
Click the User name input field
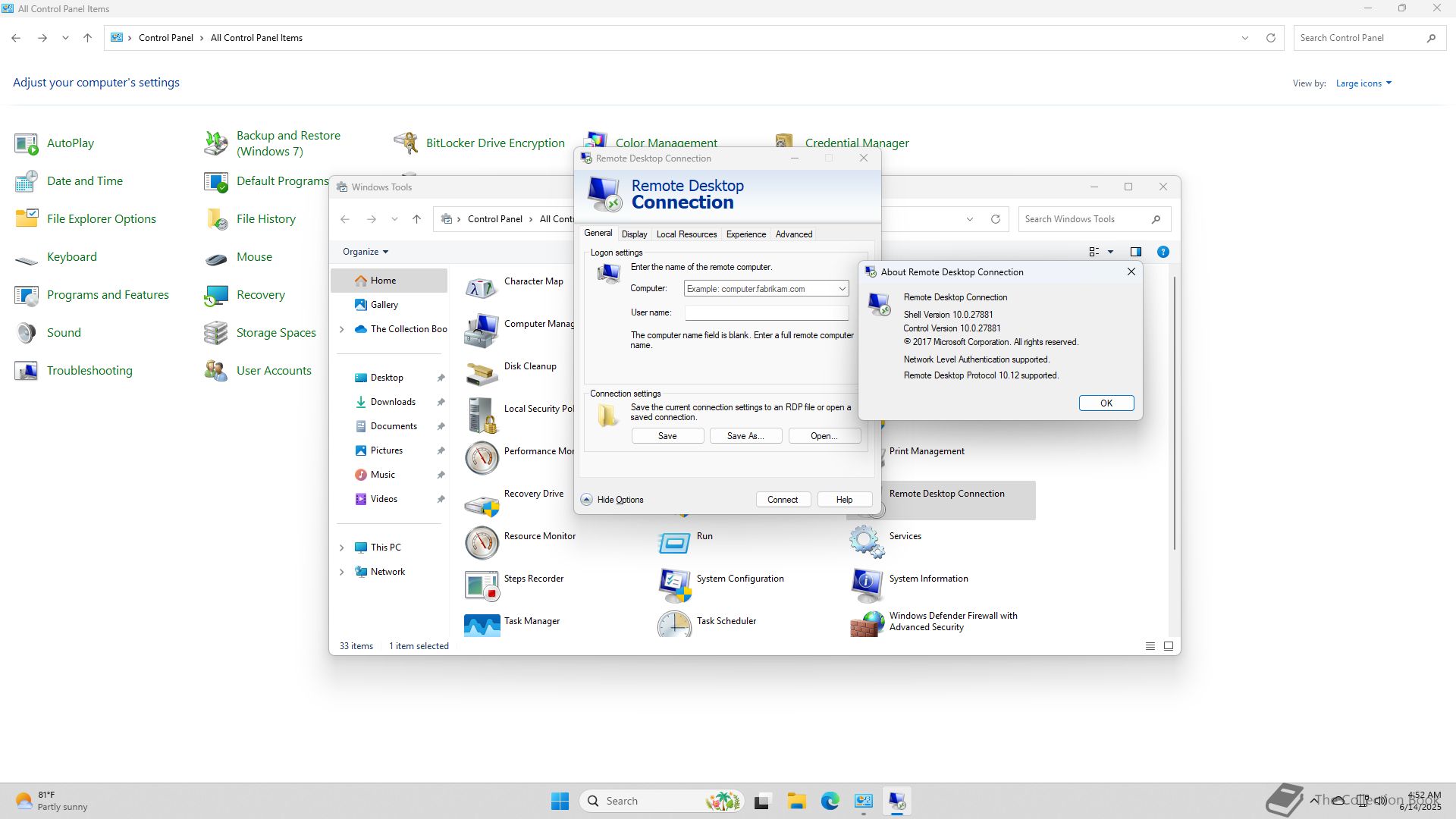pyautogui.click(x=766, y=312)
